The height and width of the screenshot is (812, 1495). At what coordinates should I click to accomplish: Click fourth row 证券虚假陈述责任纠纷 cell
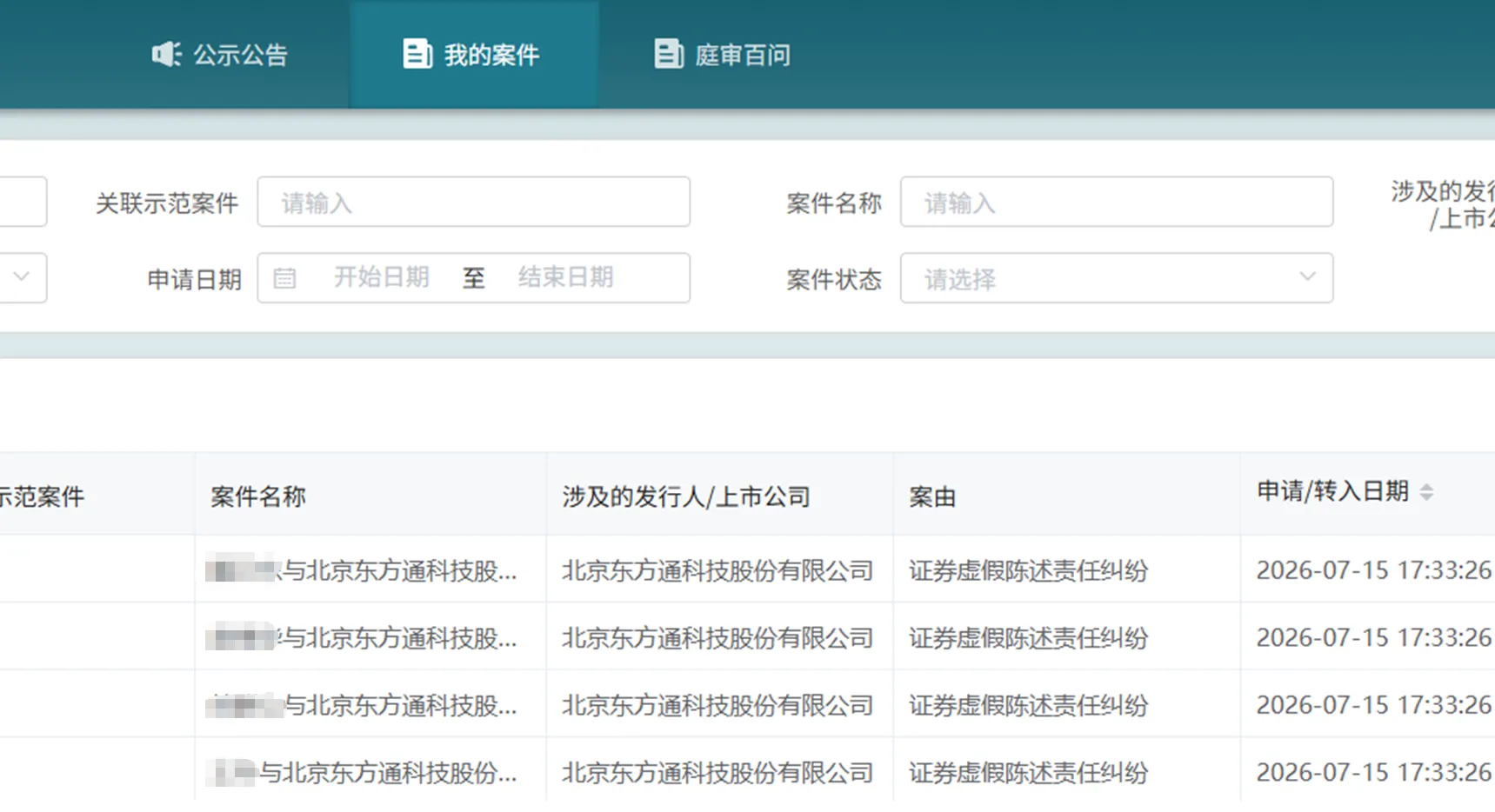coord(1029,773)
